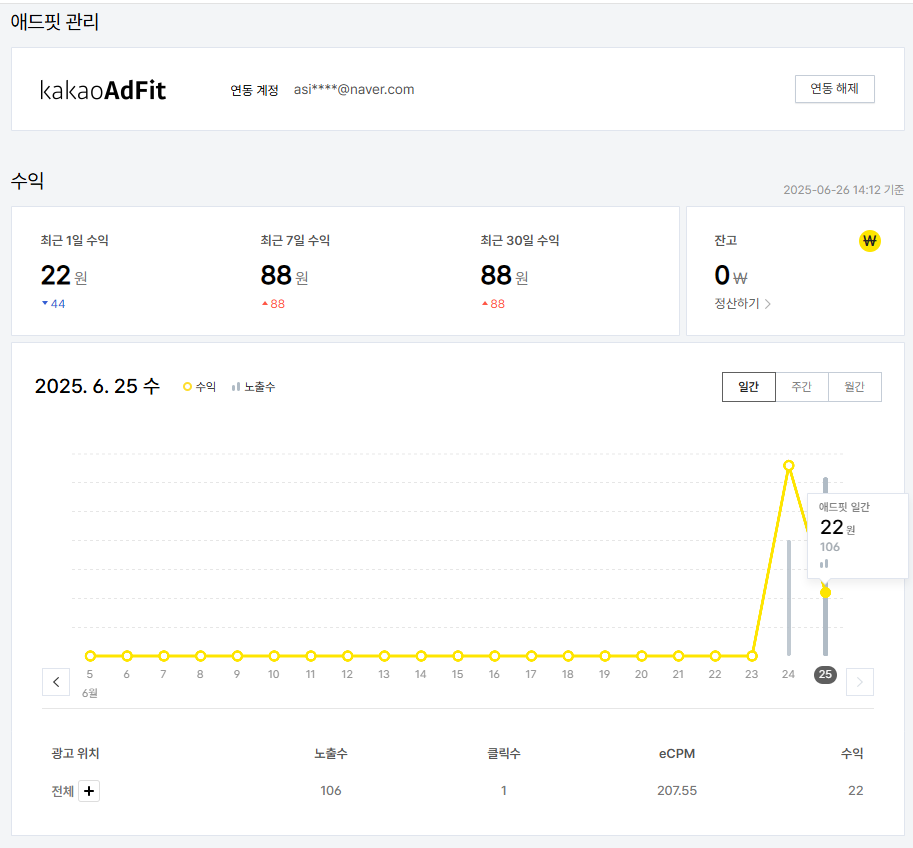
Task: Click the 노출수 column header
Action: [331, 754]
